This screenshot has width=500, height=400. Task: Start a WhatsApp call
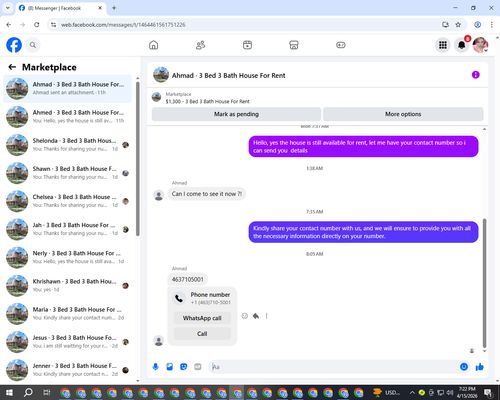(x=202, y=318)
